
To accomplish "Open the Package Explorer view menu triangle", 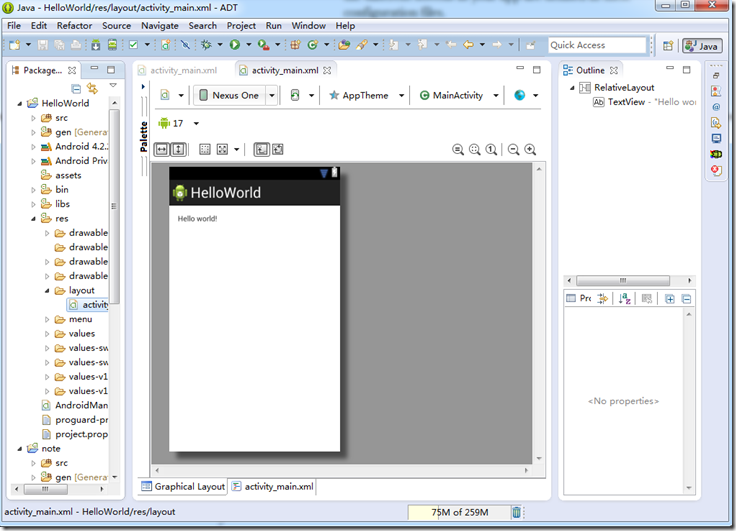I will click(113, 85).
